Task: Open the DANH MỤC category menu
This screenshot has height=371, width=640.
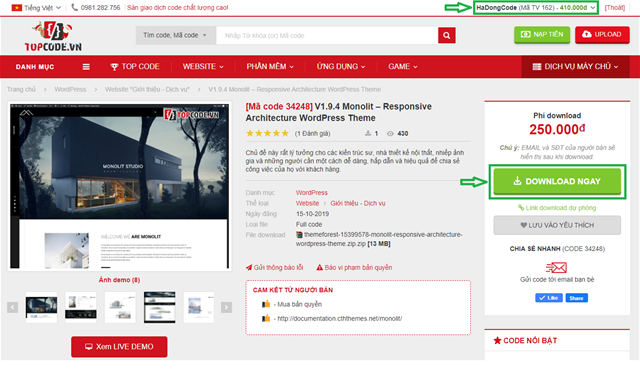Action: 35,67
